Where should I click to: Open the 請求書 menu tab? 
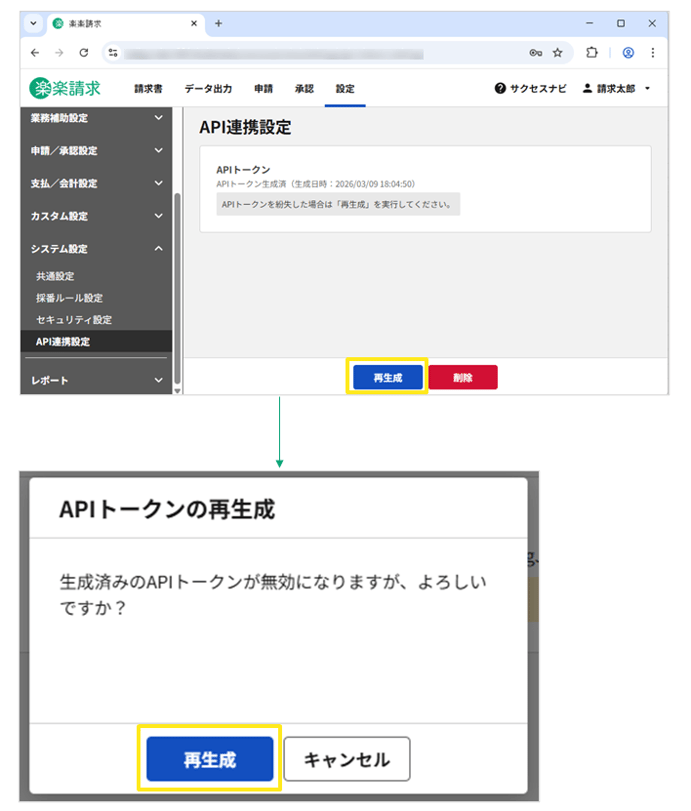pyautogui.click(x=149, y=89)
